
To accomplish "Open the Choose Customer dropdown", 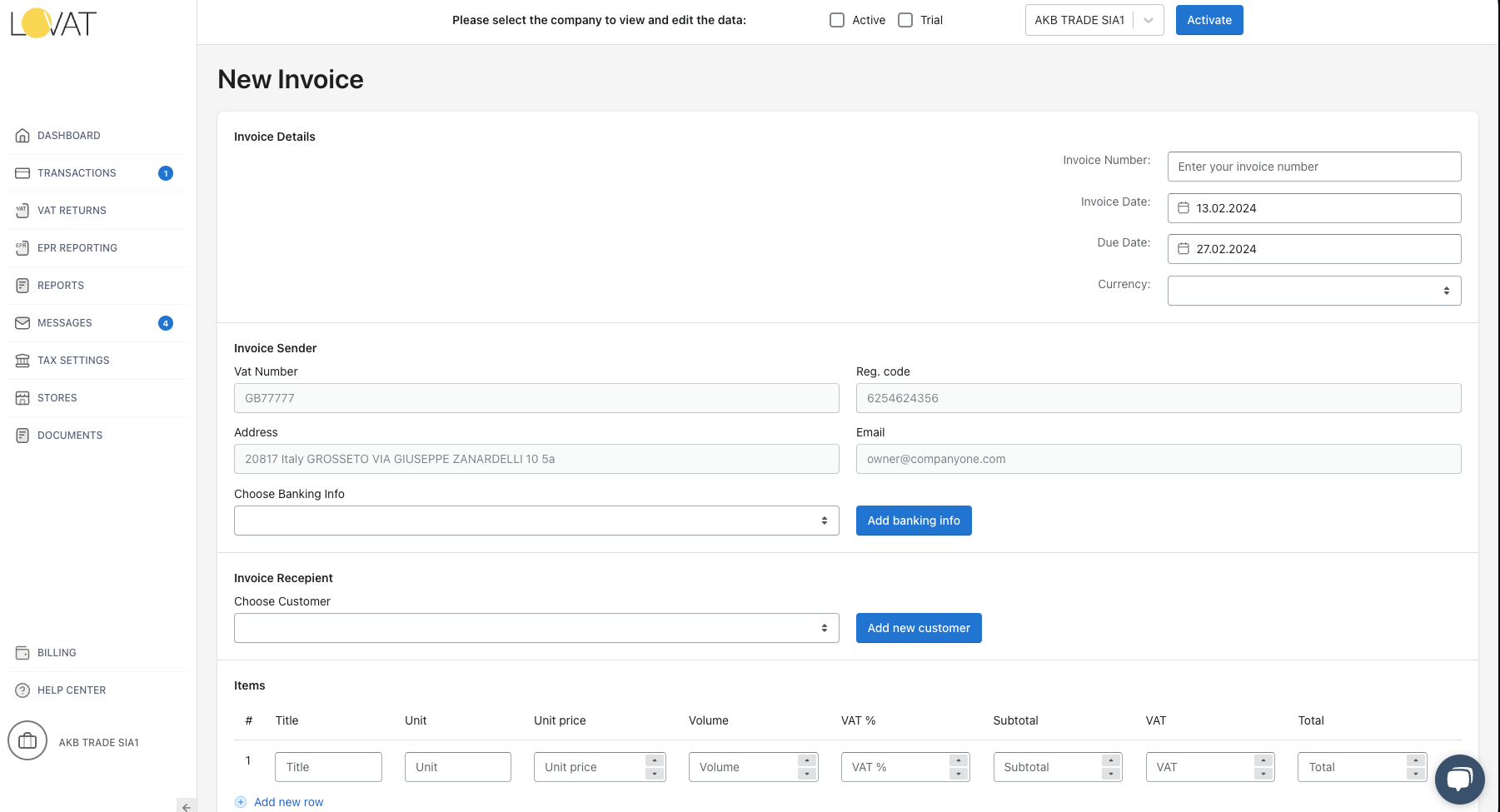I will pyautogui.click(x=536, y=628).
